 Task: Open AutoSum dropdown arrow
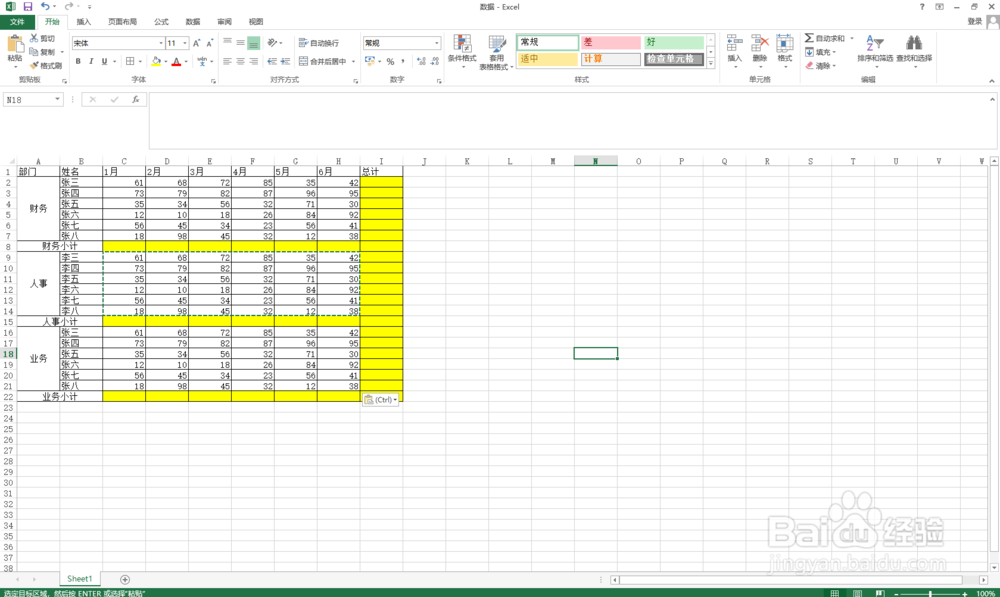pyautogui.click(x=851, y=38)
